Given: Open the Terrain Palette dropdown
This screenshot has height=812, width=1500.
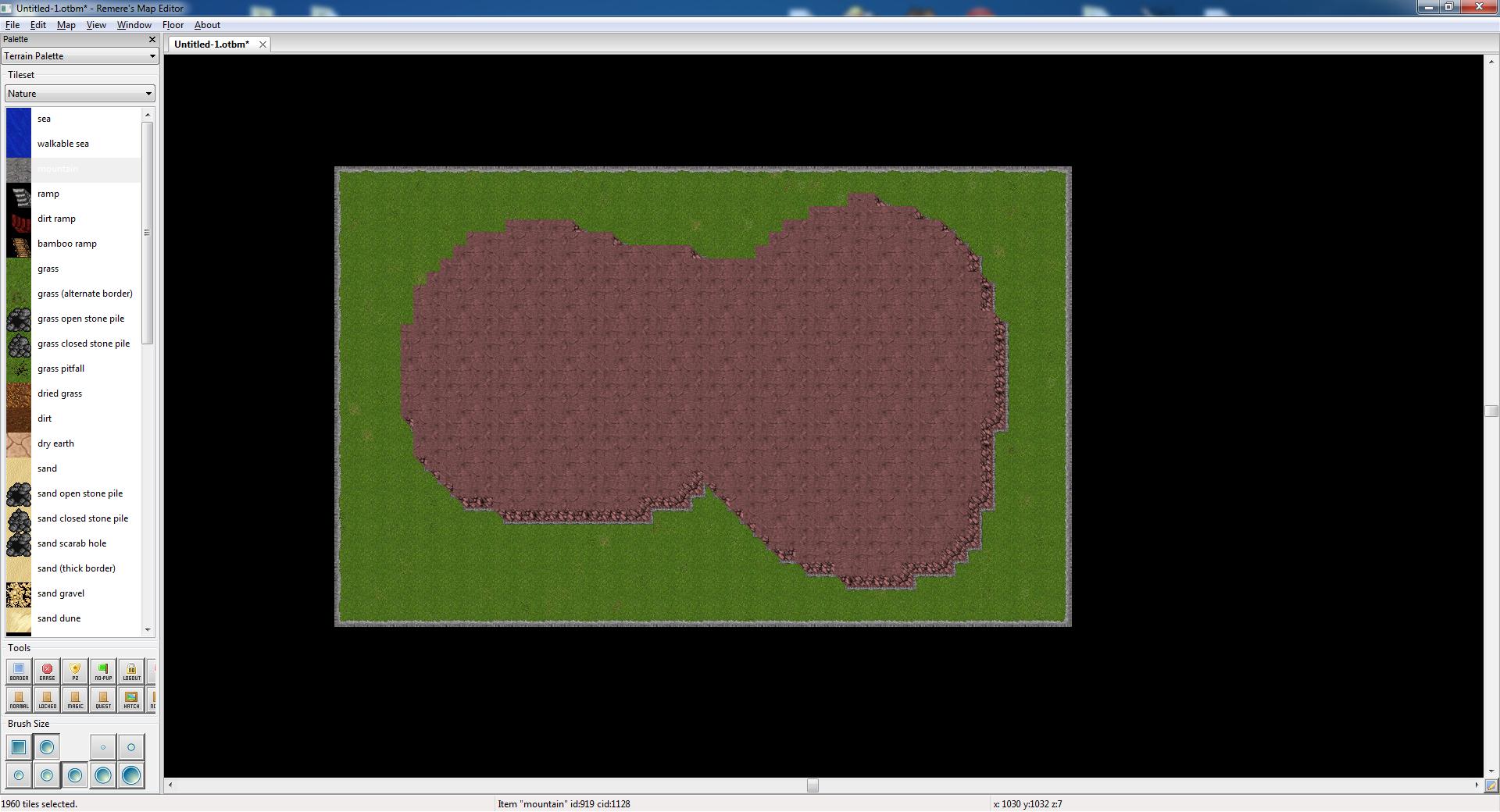Looking at the screenshot, I should click(x=80, y=56).
